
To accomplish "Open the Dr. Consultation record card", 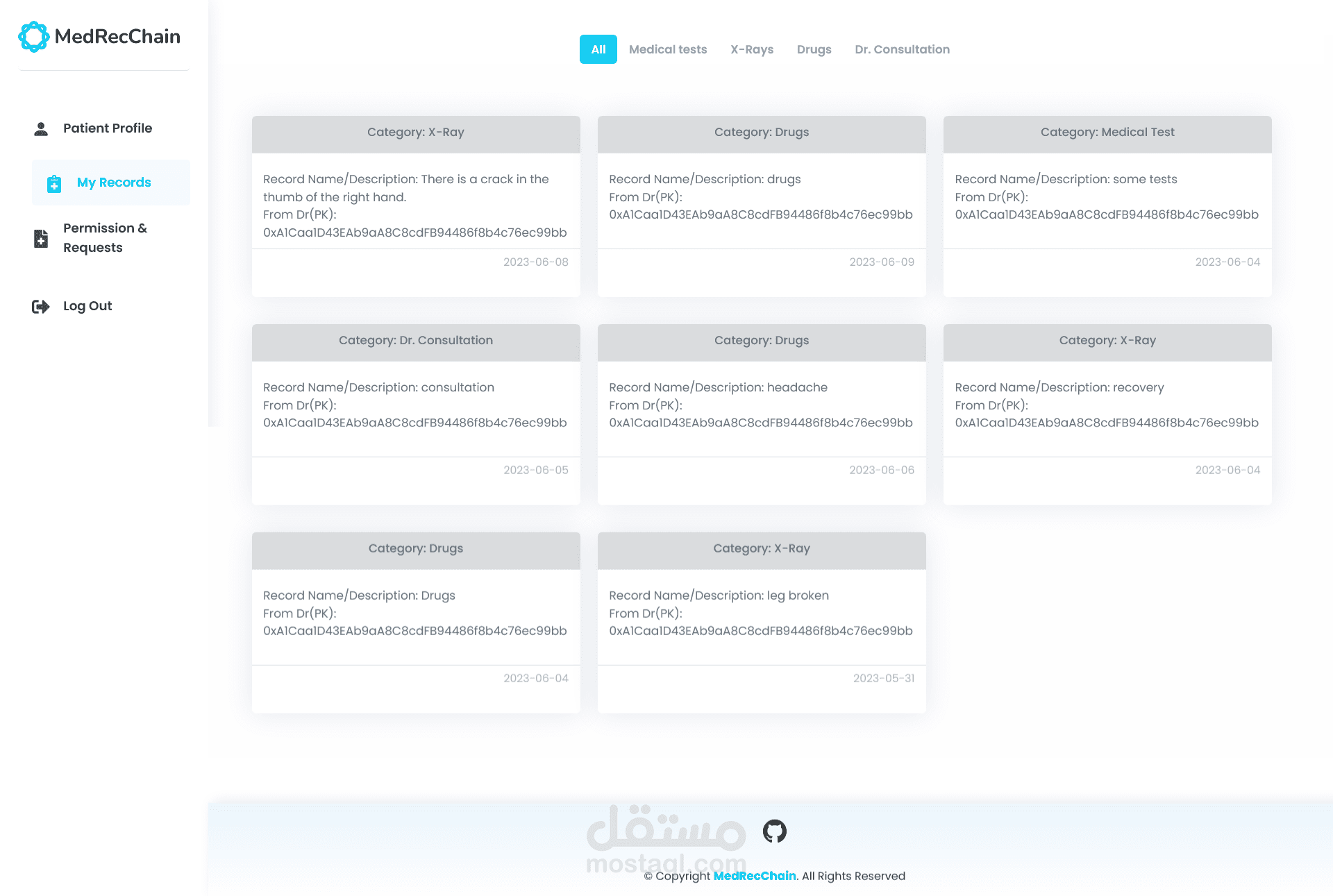I will point(415,405).
